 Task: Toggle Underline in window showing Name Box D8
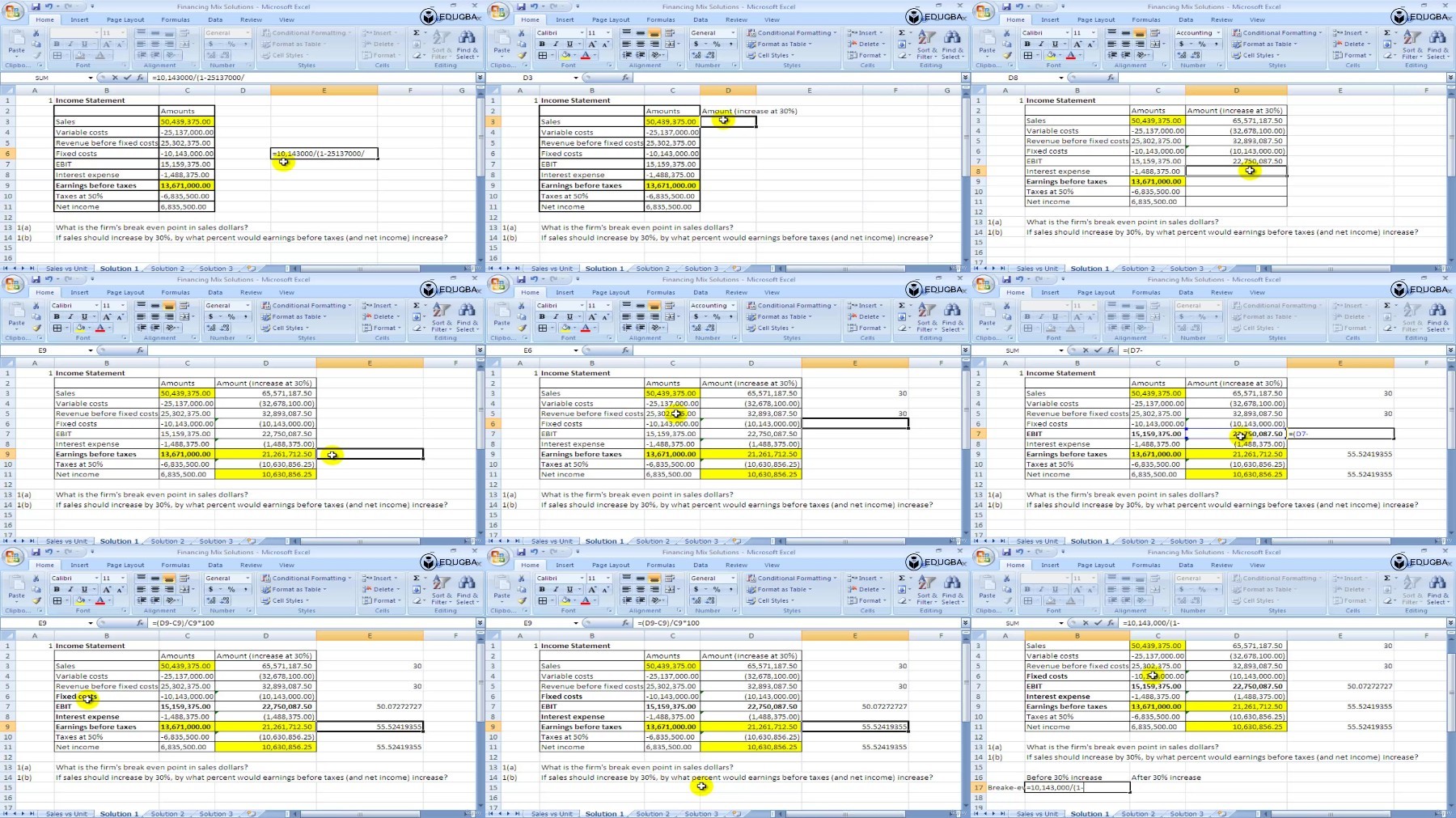pos(1055,45)
